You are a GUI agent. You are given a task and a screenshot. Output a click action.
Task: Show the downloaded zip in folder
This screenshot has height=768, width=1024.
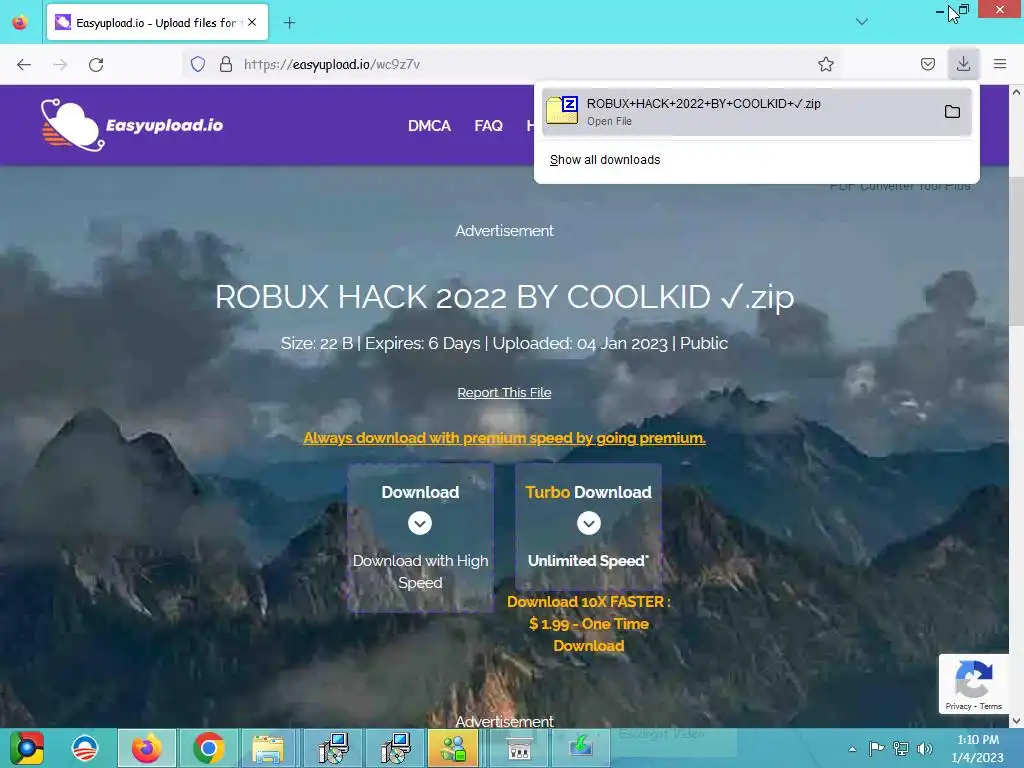point(952,112)
